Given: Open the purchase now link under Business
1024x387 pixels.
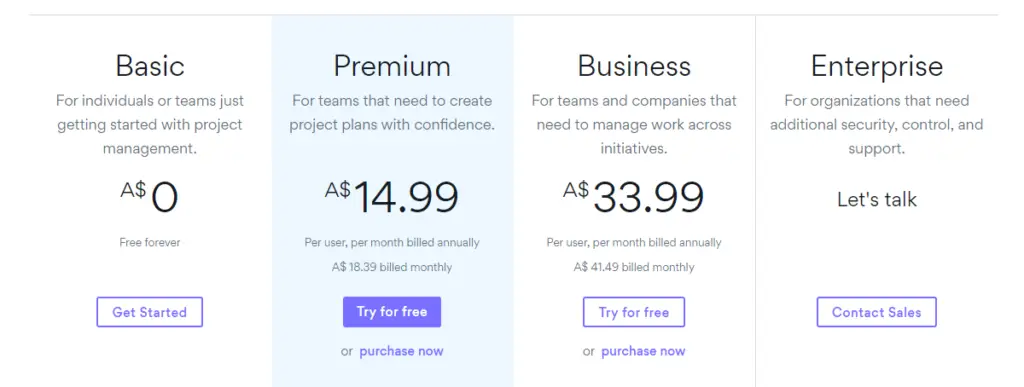Looking at the screenshot, I should [643, 351].
